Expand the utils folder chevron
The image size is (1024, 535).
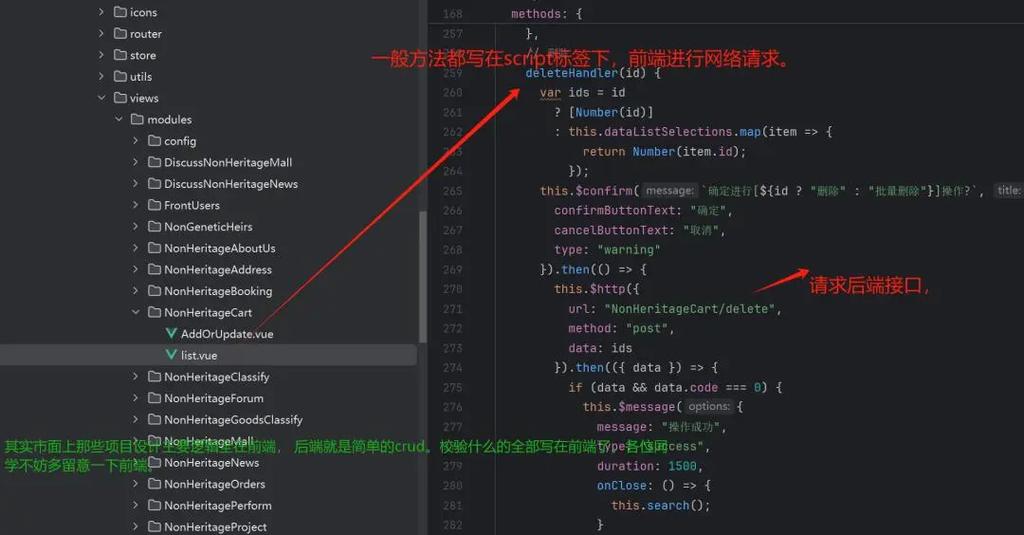click(101, 76)
